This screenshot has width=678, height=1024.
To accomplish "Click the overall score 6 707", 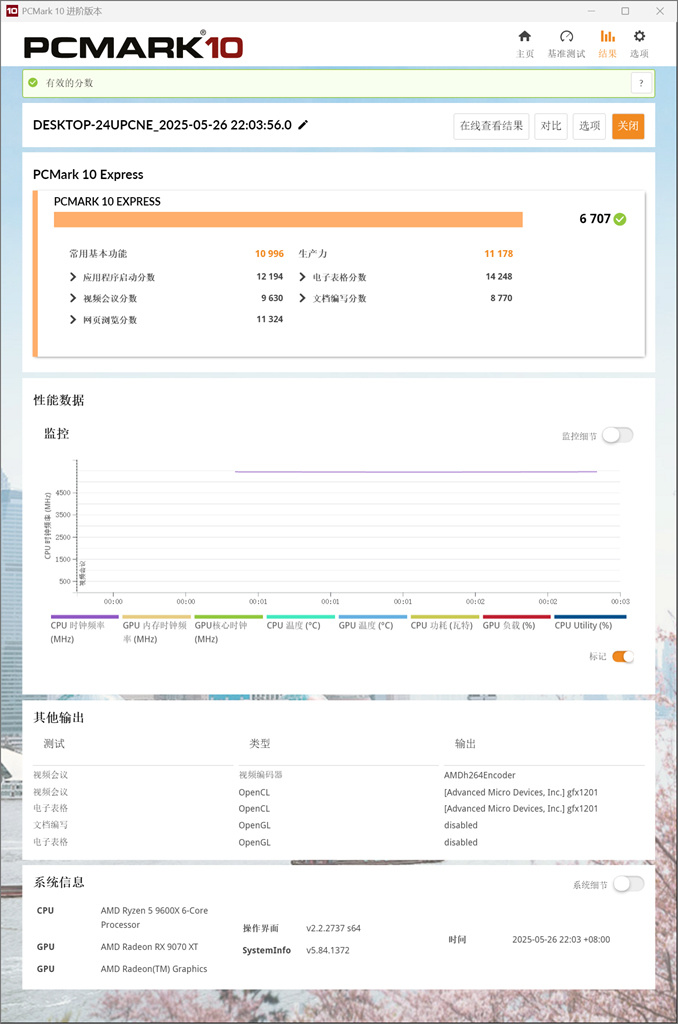I will 594,219.
